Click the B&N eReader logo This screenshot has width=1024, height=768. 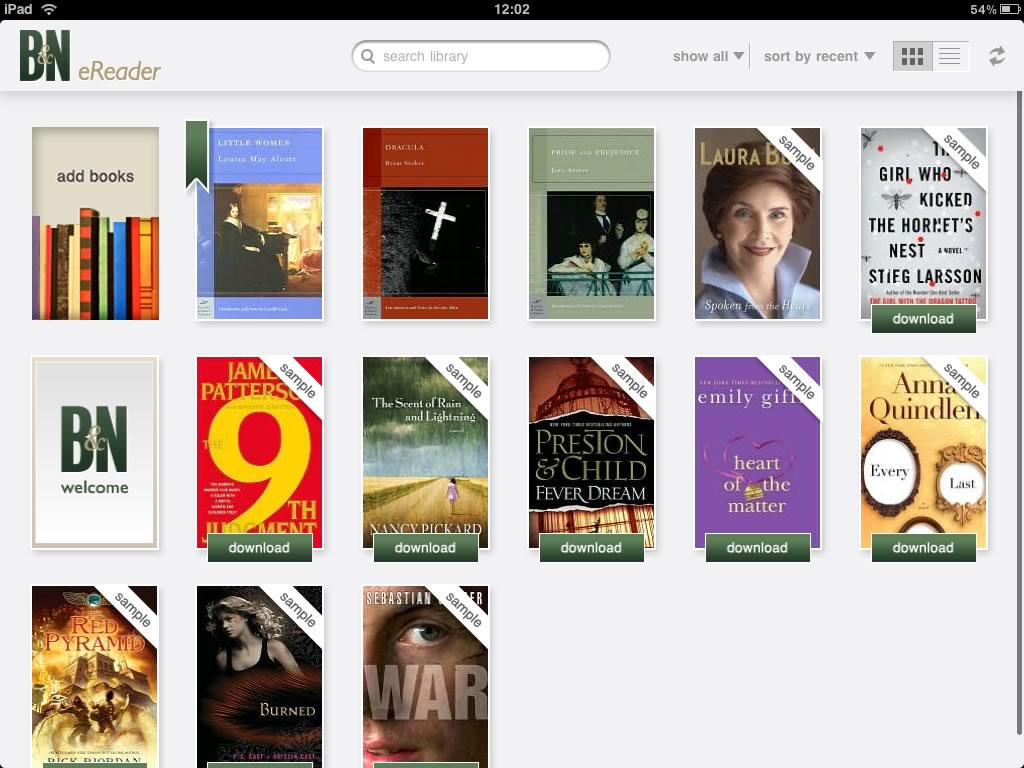(90, 56)
